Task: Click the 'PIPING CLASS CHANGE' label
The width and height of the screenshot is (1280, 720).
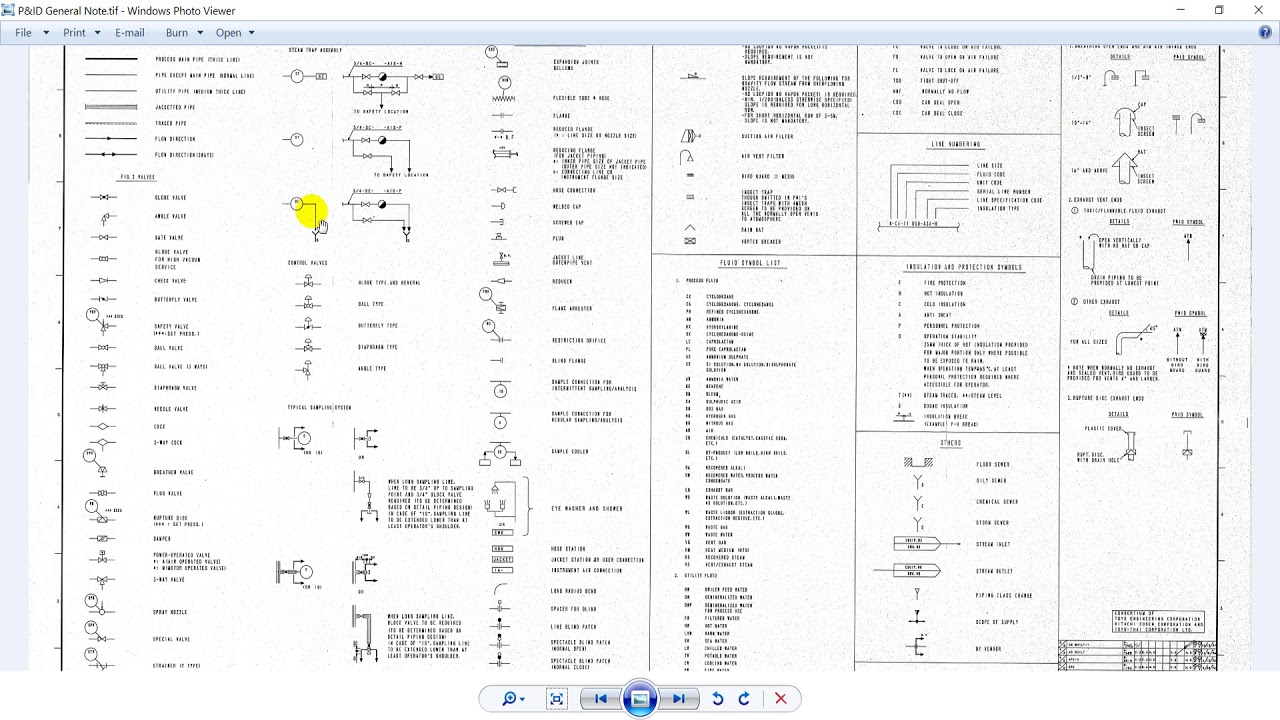Action: coord(1004,595)
